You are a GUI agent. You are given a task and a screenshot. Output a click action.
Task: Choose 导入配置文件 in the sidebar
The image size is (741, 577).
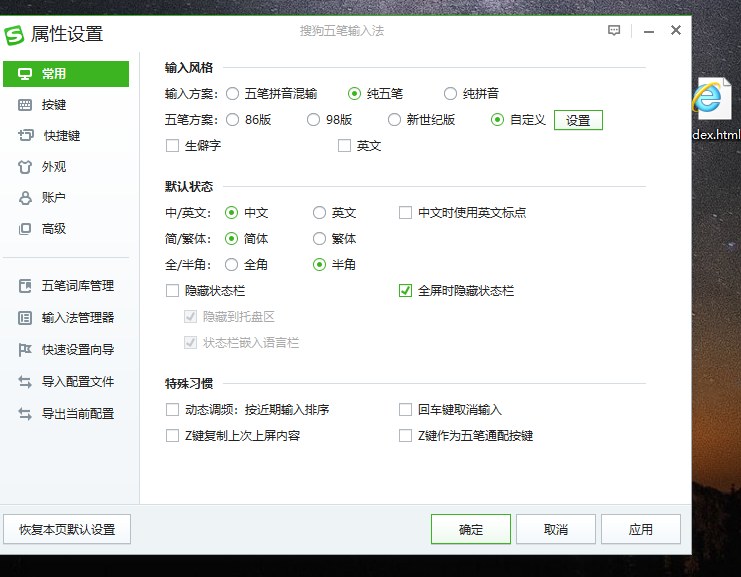pyautogui.click(x=66, y=382)
